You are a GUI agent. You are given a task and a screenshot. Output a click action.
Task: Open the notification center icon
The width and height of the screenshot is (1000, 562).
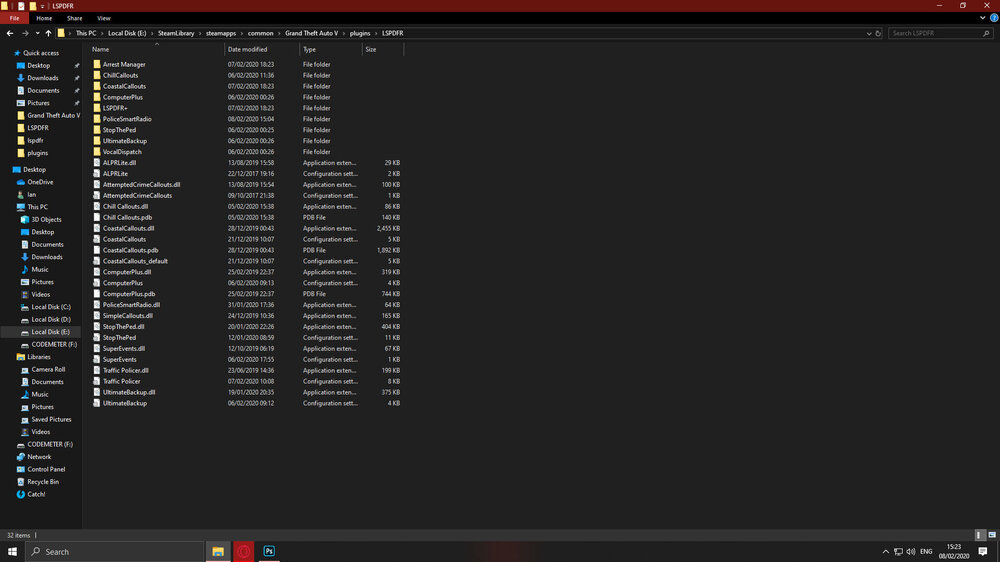tap(983, 551)
